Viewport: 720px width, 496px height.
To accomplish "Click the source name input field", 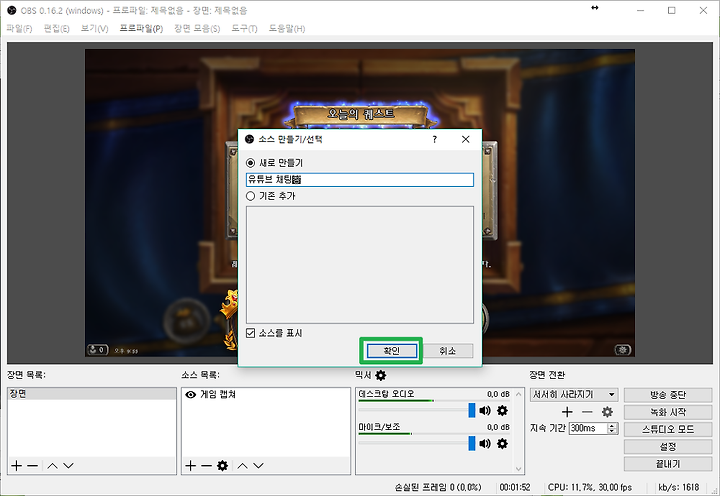I will click(360, 180).
